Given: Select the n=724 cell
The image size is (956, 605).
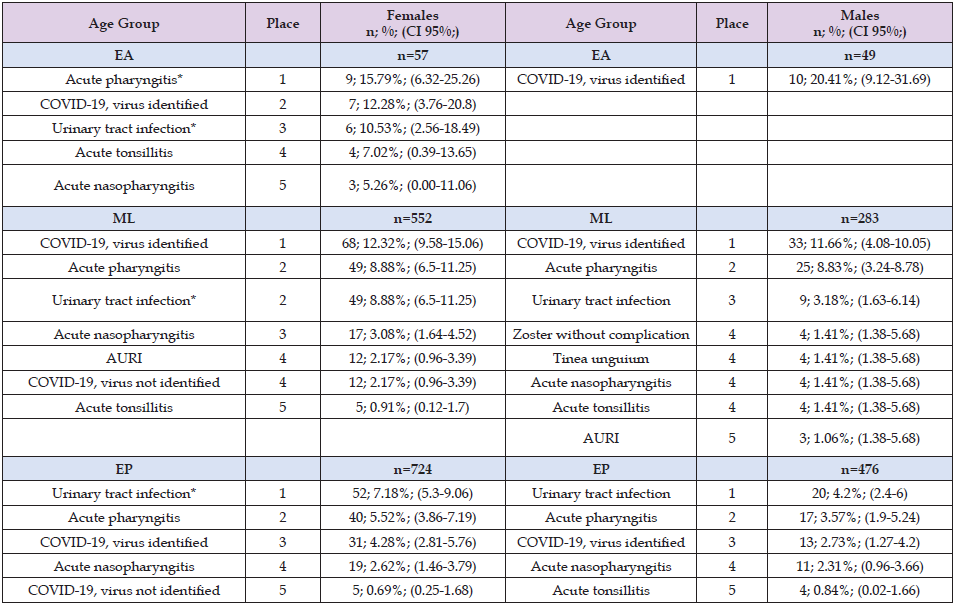Looking at the screenshot, I should (412, 469).
